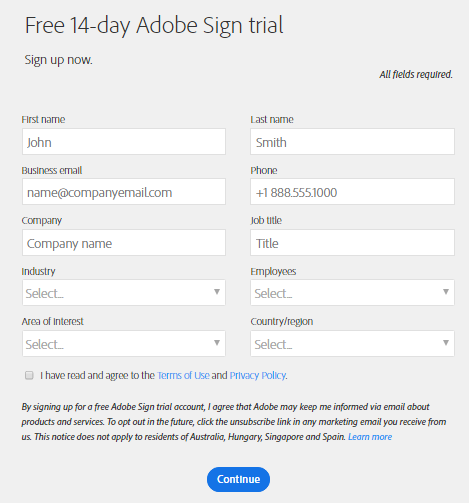Click the Area of Interest dropdown arrow

[217, 343]
